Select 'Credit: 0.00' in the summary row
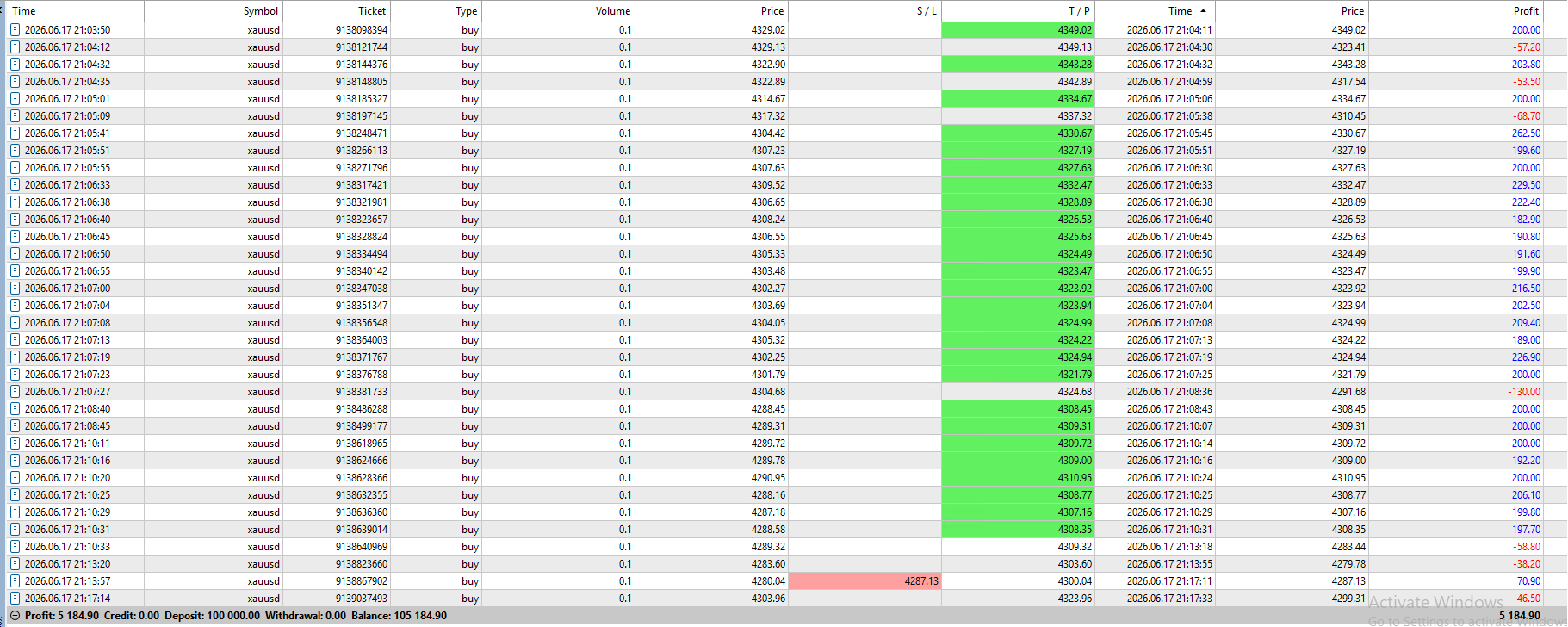This screenshot has width=1568, height=627. pyautogui.click(x=132, y=616)
